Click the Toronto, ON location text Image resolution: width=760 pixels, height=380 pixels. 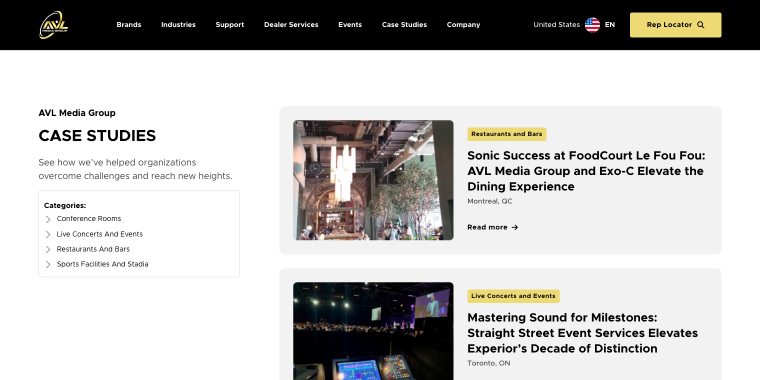coord(489,363)
